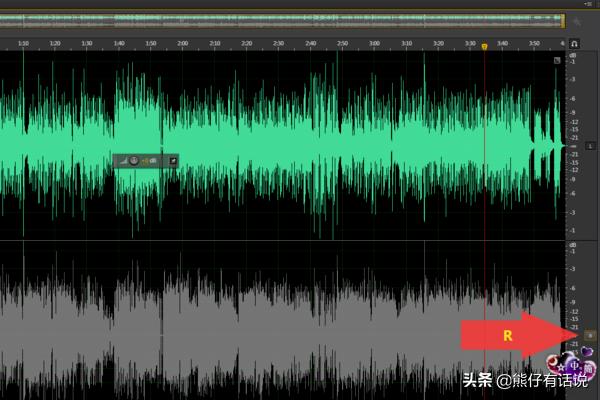Click the small icon at waveform top-right corner

(x=558, y=60)
